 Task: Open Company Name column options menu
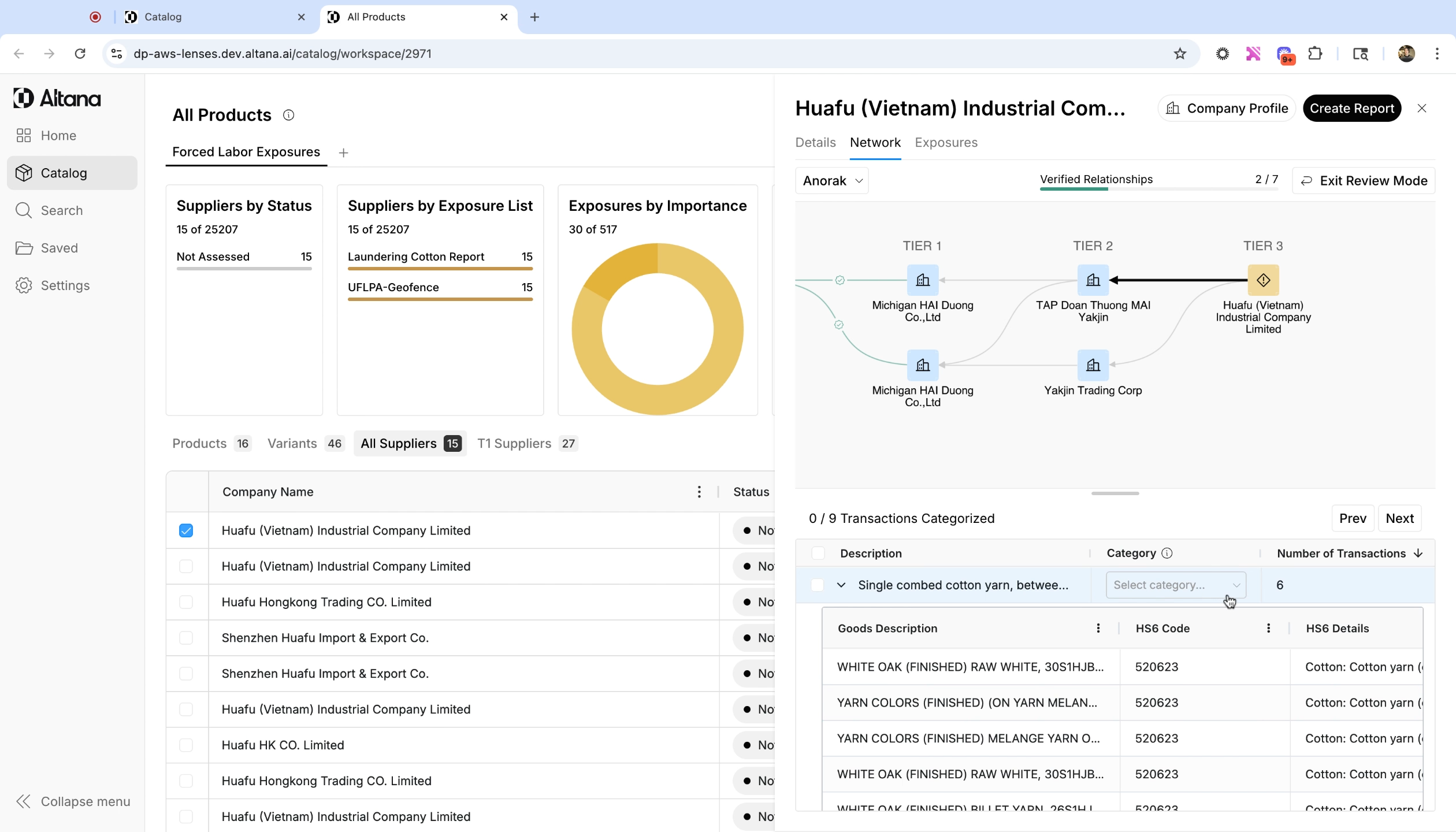[699, 492]
